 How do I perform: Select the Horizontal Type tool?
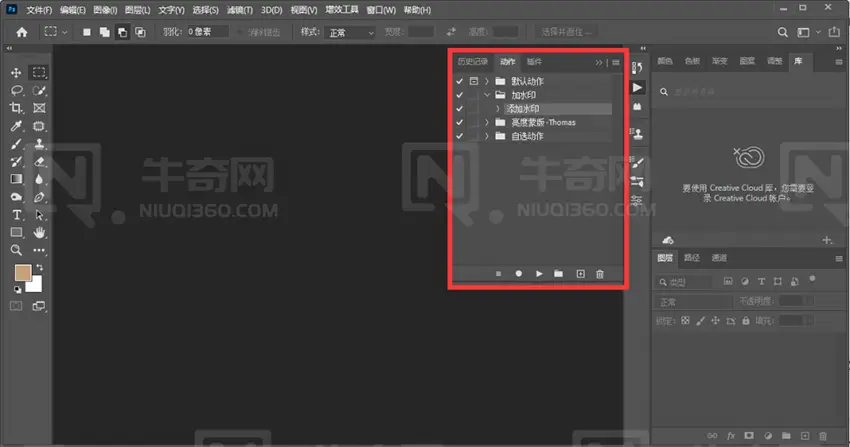16,215
